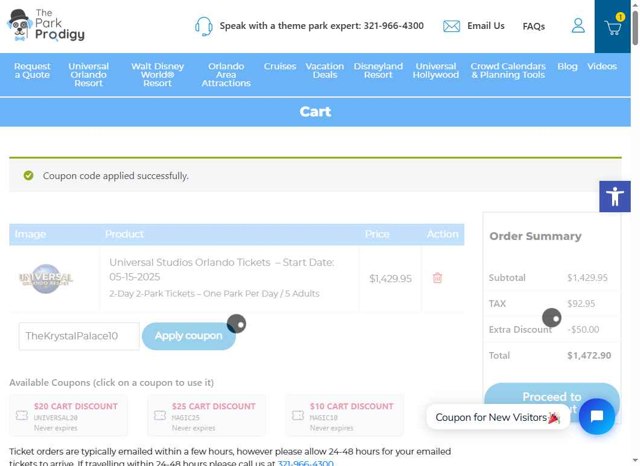Image resolution: width=640 pixels, height=466 pixels.
Task: Open the chat bubble widget
Action: click(596, 416)
